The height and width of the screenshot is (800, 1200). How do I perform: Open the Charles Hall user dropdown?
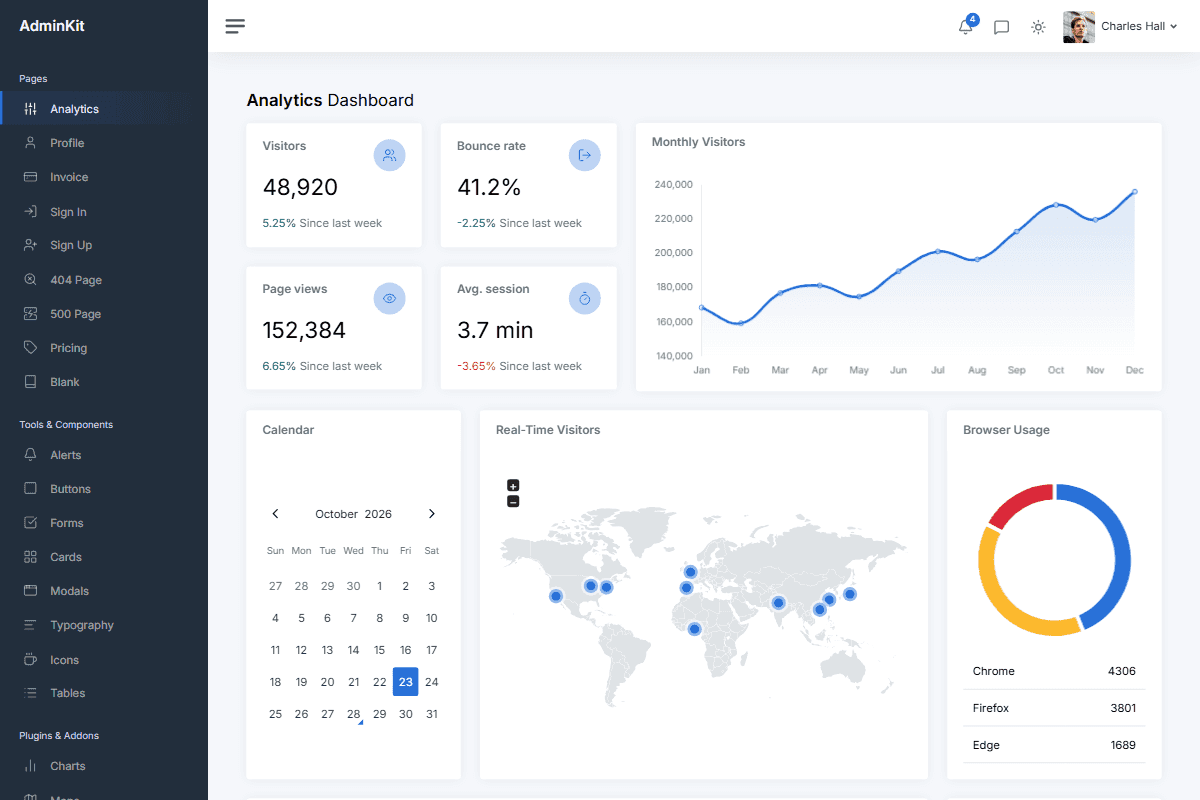tap(1139, 27)
